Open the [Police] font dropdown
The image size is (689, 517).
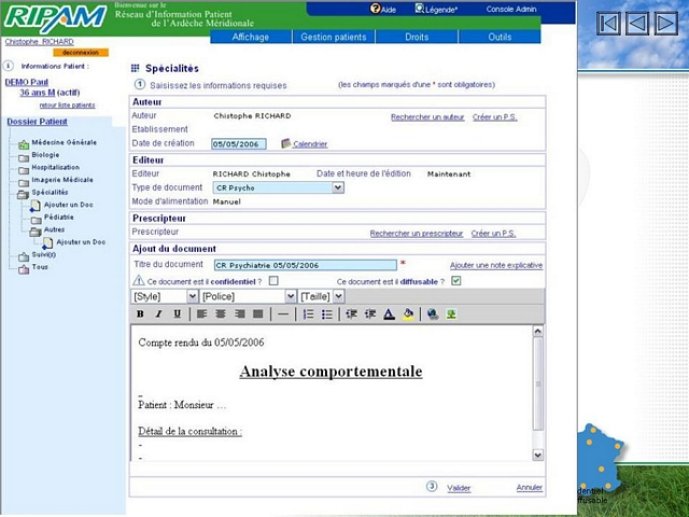click(x=290, y=296)
